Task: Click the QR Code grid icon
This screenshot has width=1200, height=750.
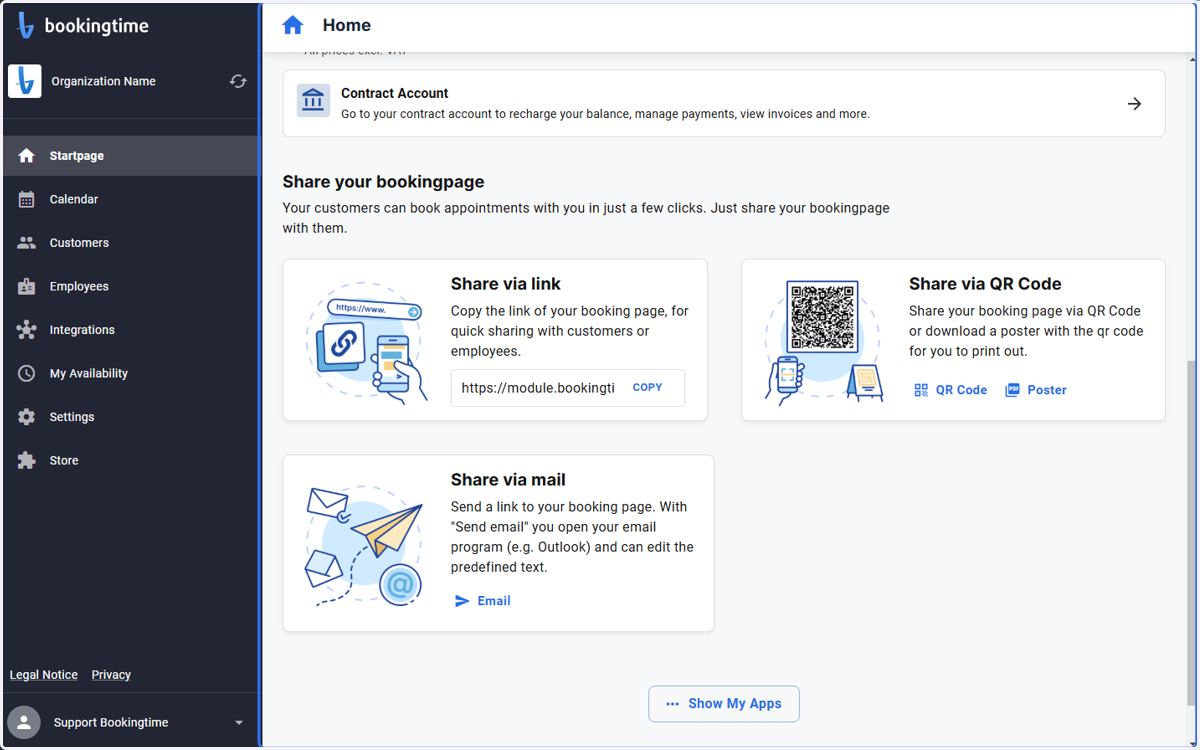Action: [921, 390]
